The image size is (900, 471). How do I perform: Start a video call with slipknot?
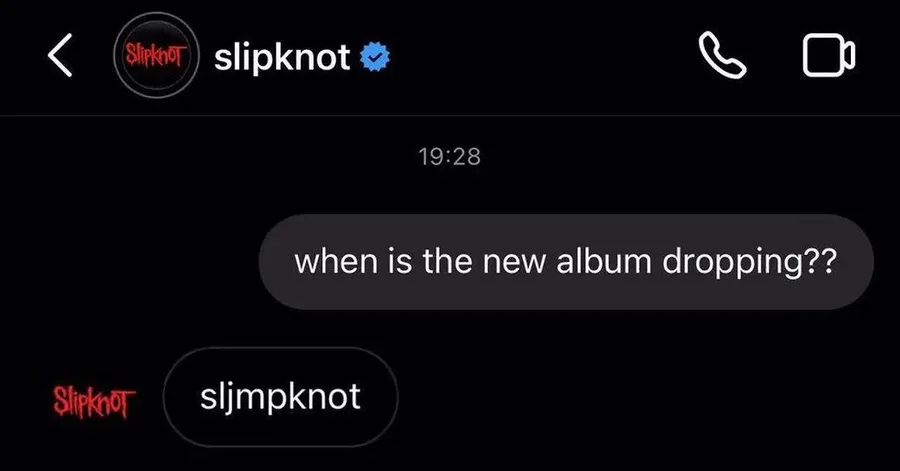[829, 55]
